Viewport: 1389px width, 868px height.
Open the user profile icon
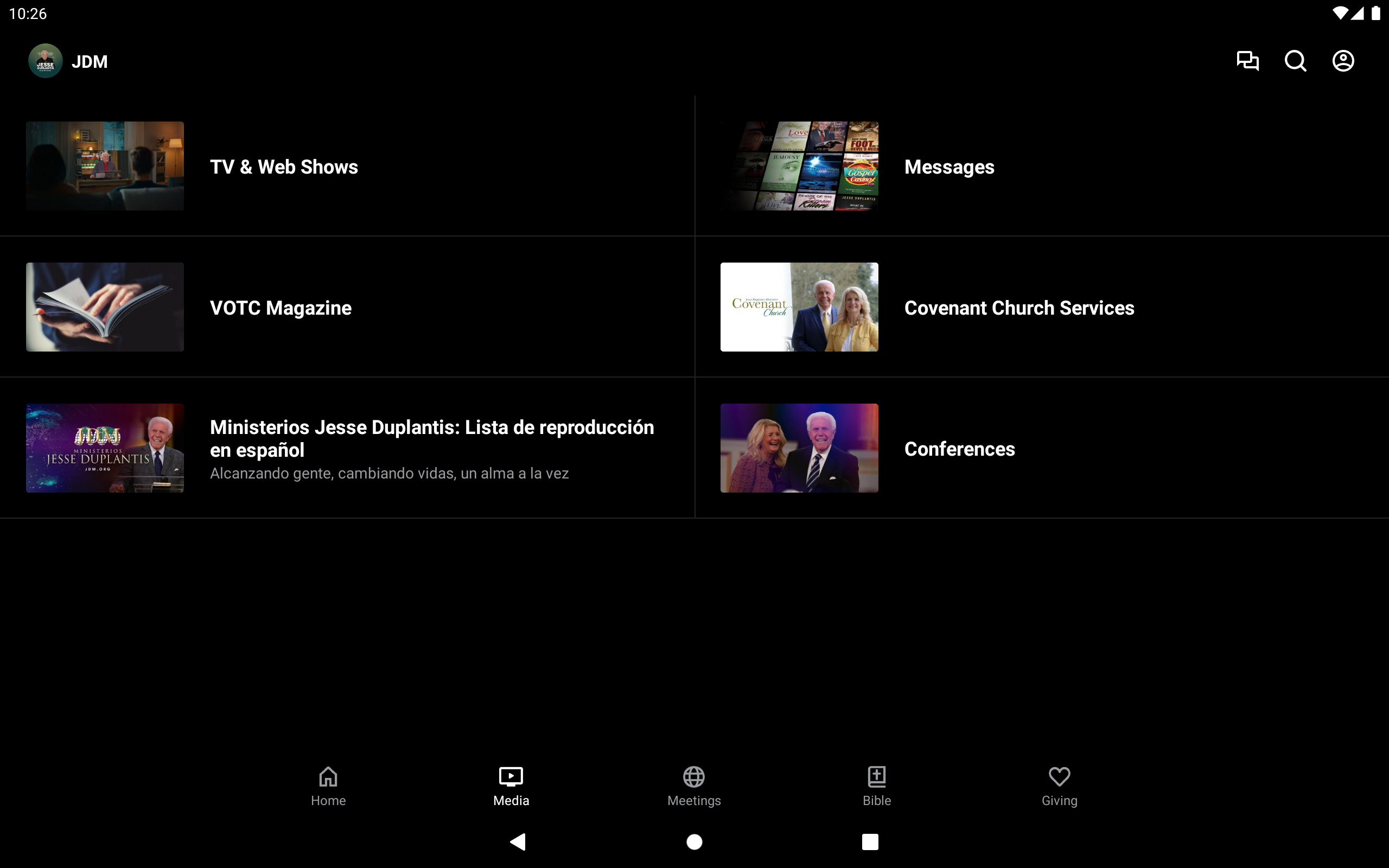pos(1343,61)
